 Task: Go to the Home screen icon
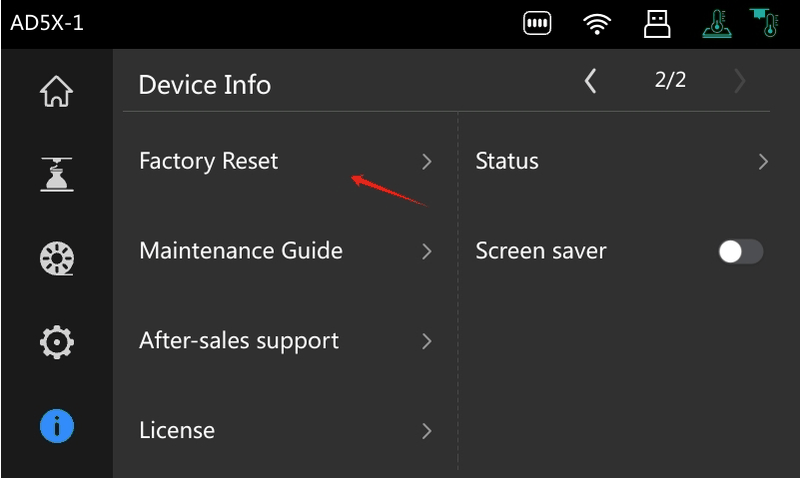(56, 91)
